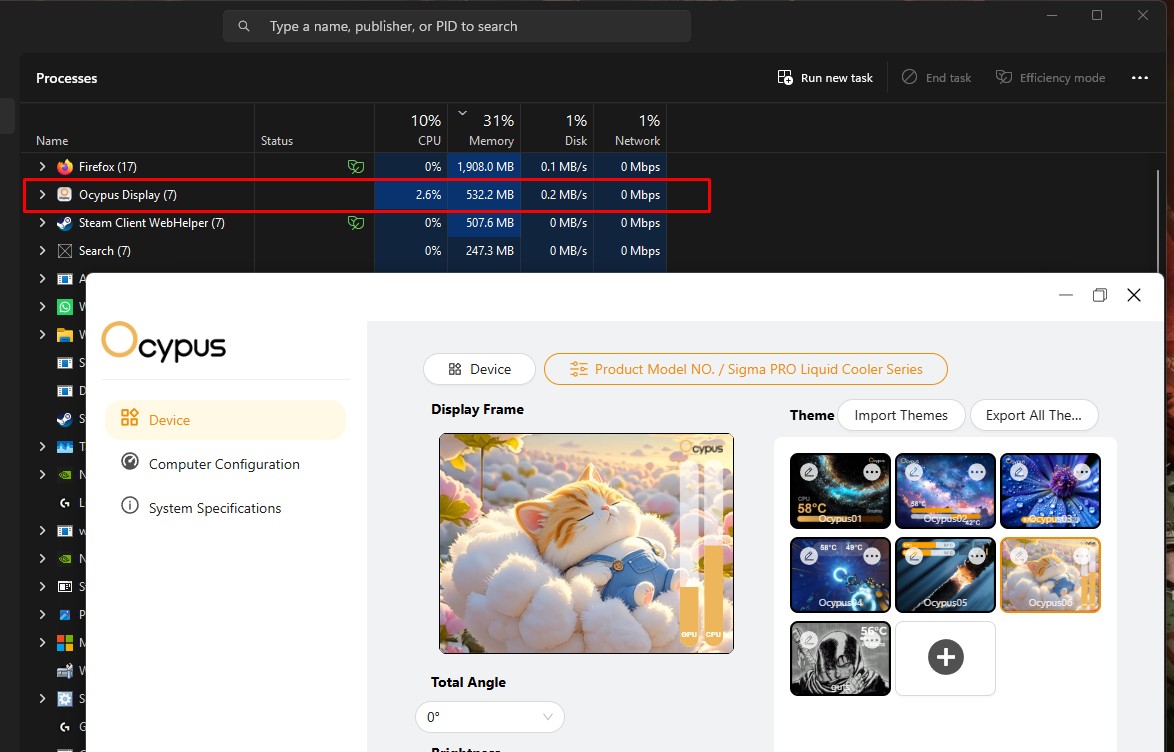The height and width of the screenshot is (752, 1174).
Task: Select the Device sidebar item
Action: tap(225, 419)
